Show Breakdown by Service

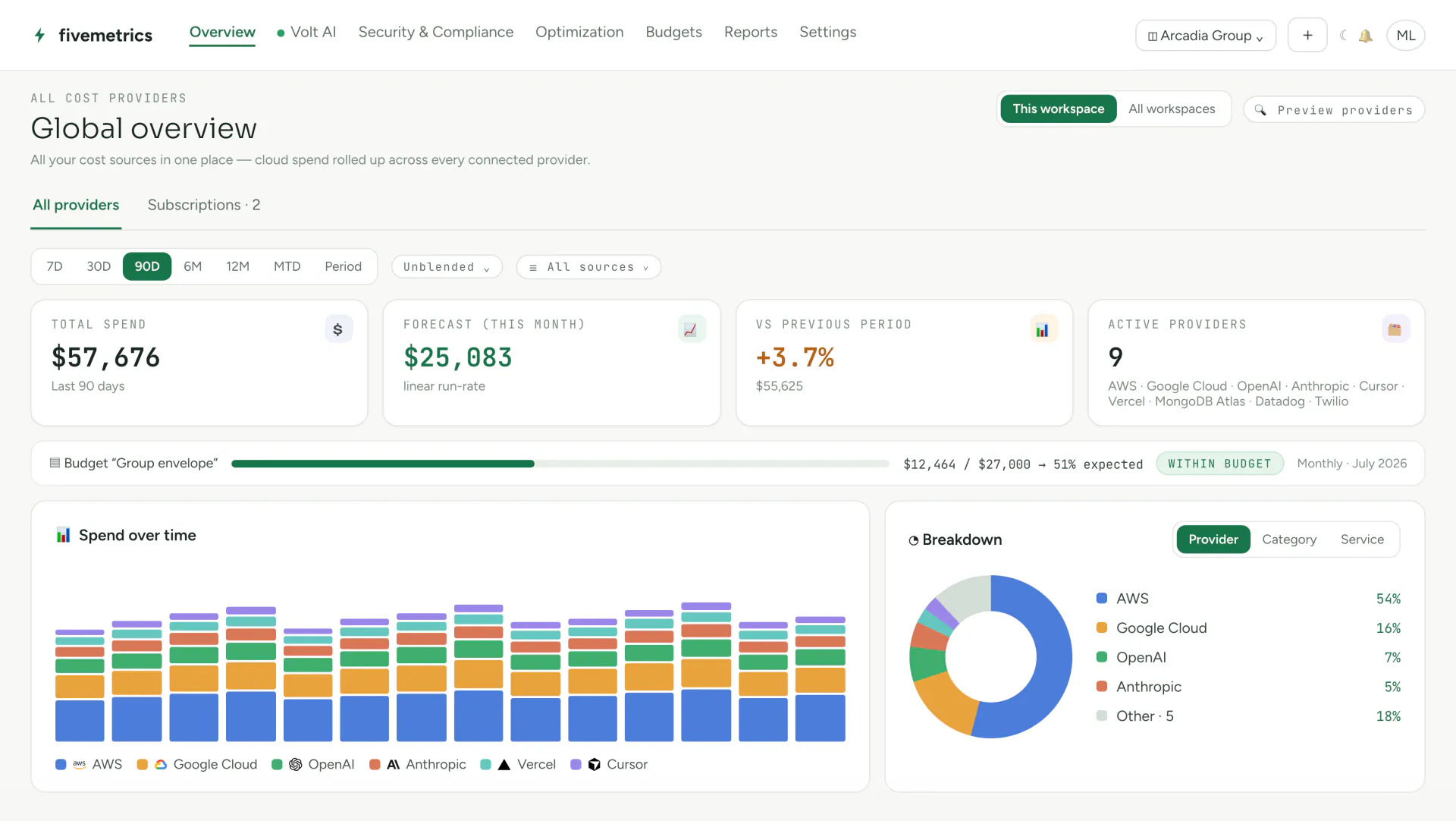[x=1362, y=539]
